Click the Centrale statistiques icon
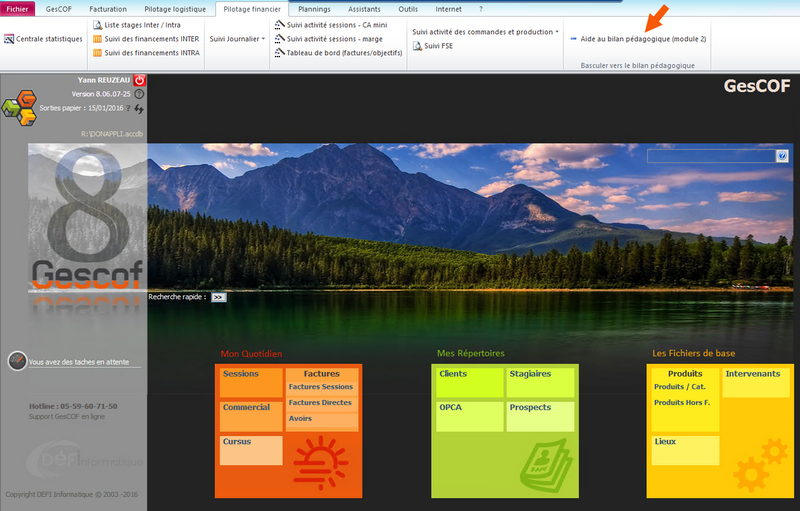This screenshot has height=511, width=800. pos(9,39)
